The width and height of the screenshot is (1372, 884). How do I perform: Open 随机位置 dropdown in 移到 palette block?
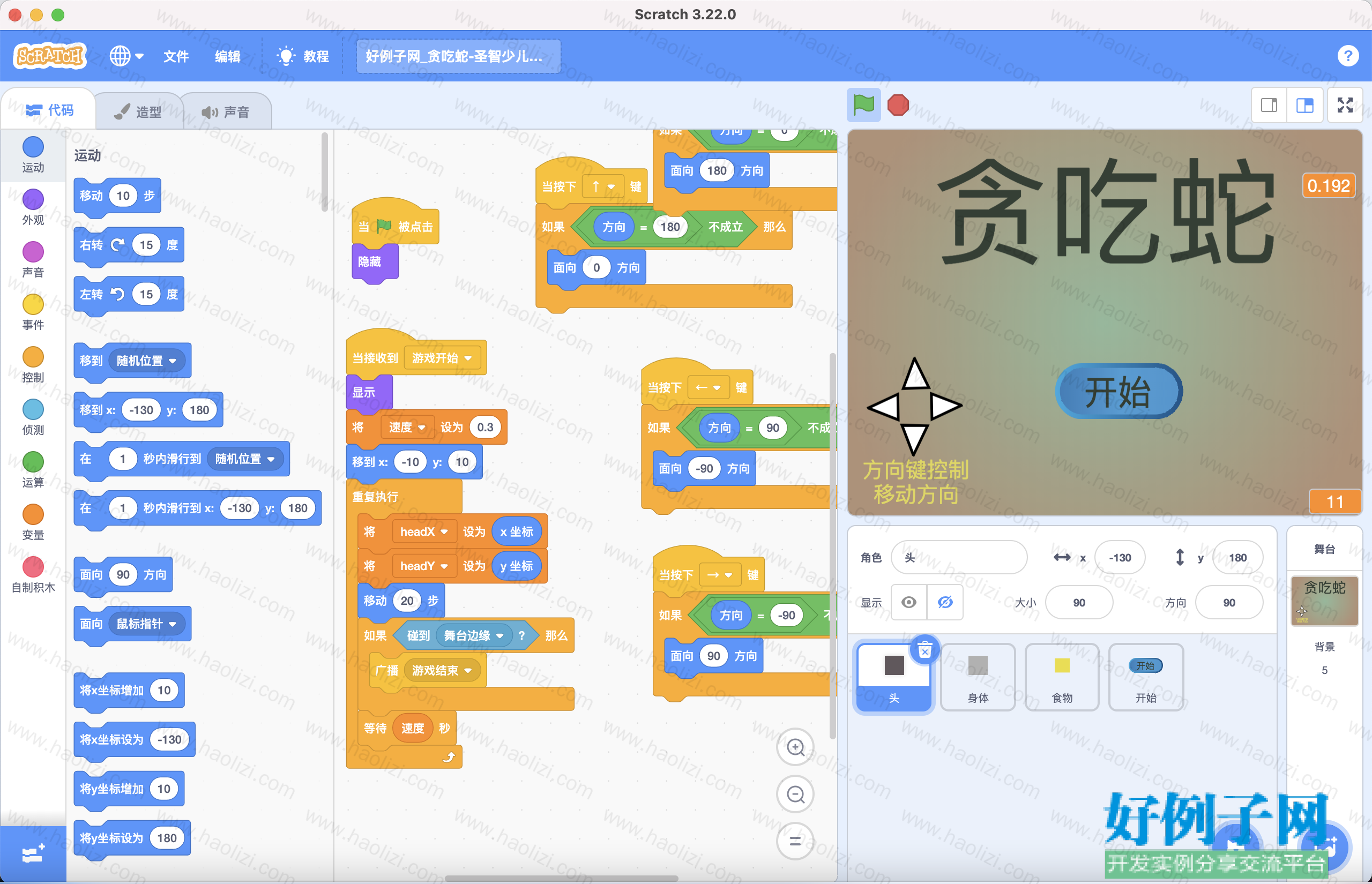146,361
